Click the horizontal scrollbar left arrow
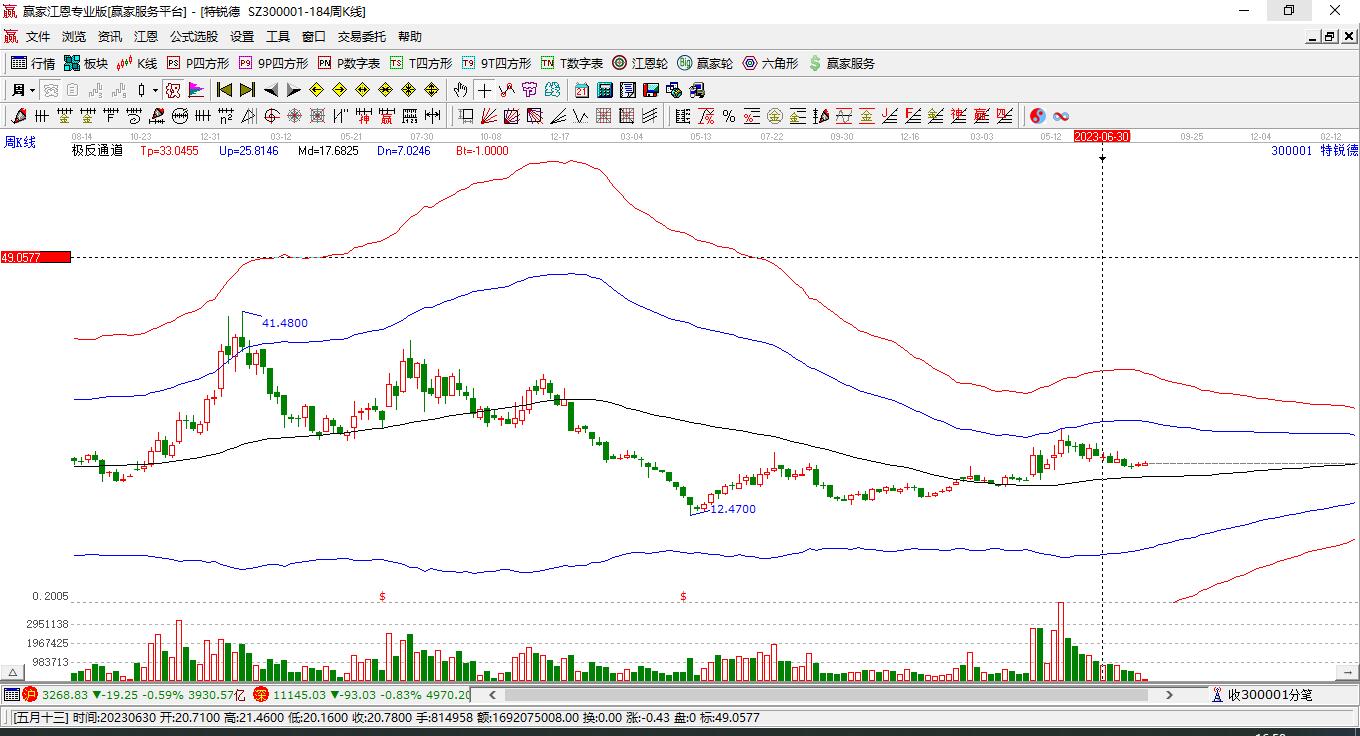Viewport: 1360px width, 736px height. coord(492,694)
